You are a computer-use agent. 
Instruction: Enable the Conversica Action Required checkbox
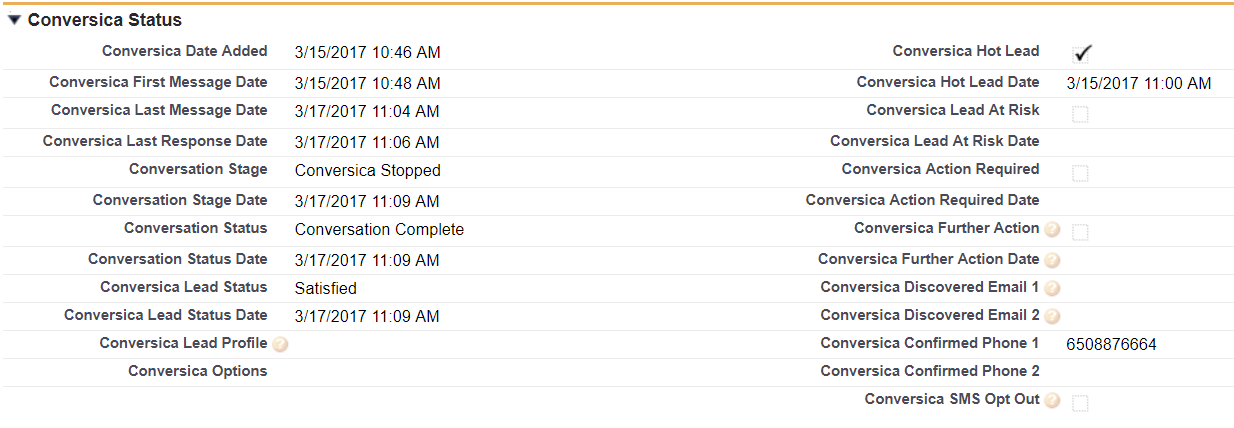coord(1080,173)
